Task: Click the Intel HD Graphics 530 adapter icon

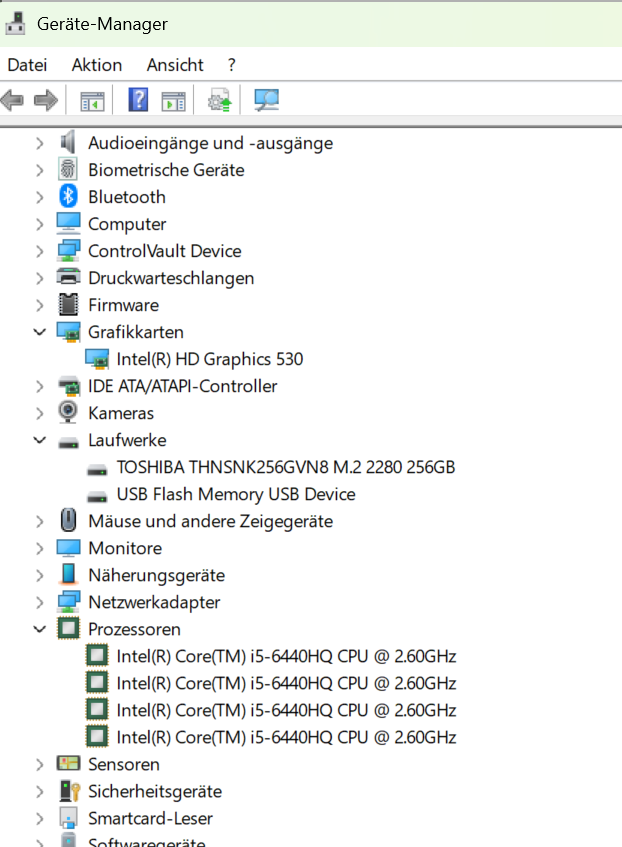Action: 97,359
